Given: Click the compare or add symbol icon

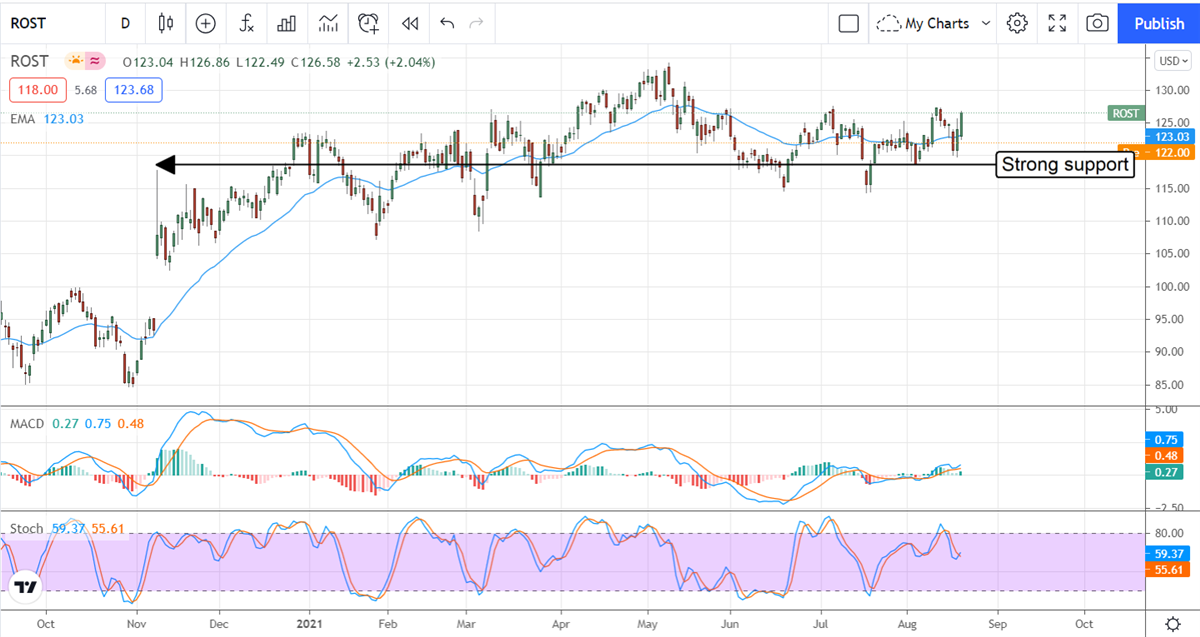Looking at the screenshot, I should (206, 23).
